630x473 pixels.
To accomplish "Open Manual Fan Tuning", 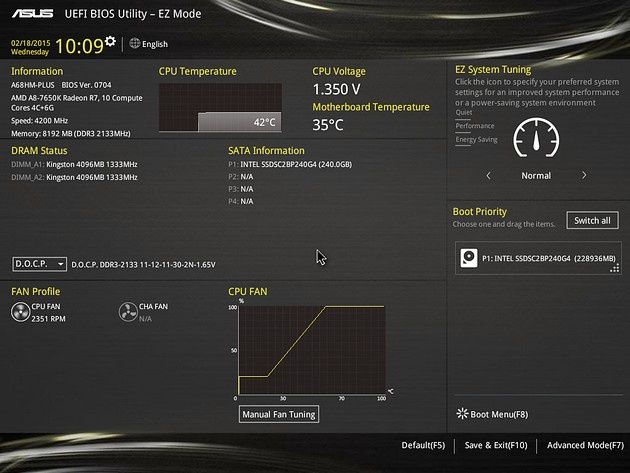I will [279, 414].
